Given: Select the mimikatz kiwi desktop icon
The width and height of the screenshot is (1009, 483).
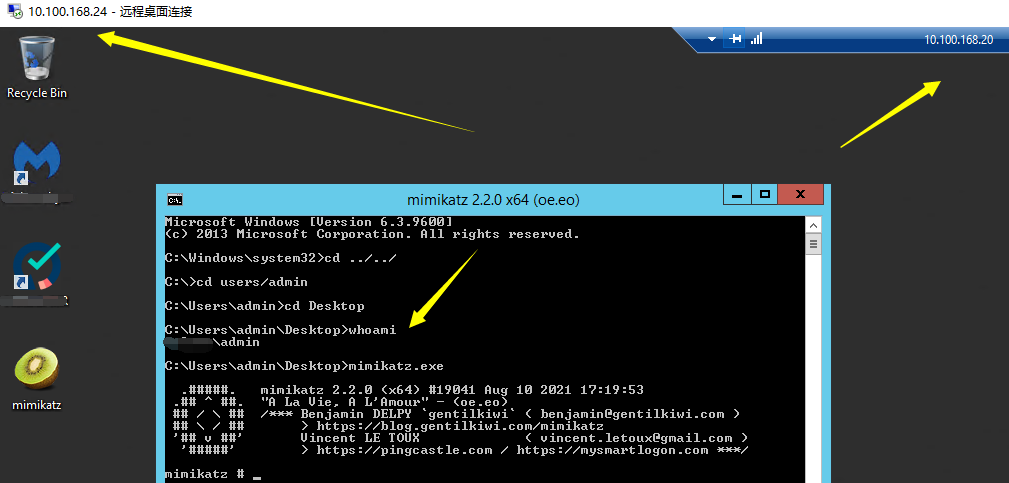Looking at the screenshot, I should coord(37,369).
